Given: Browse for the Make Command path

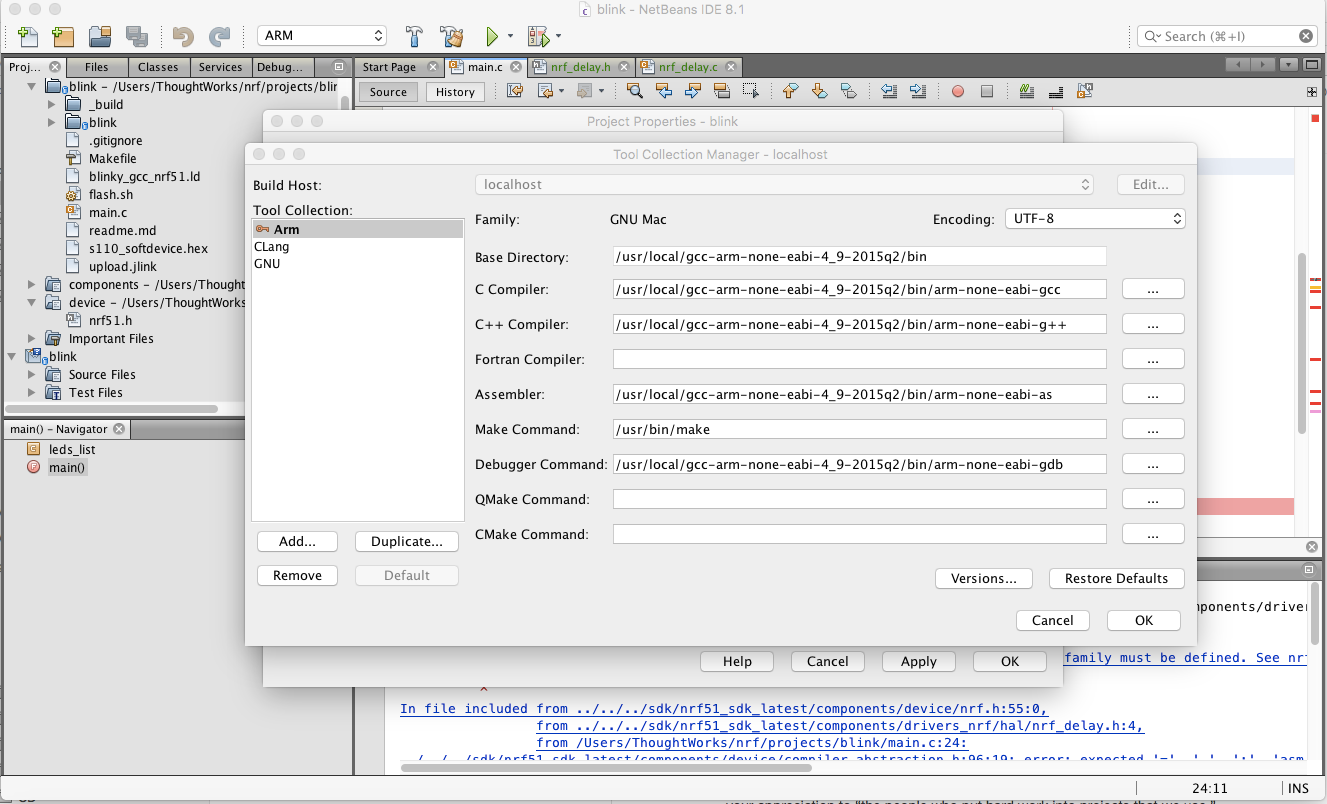Looking at the screenshot, I should [x=1153, y=429].
